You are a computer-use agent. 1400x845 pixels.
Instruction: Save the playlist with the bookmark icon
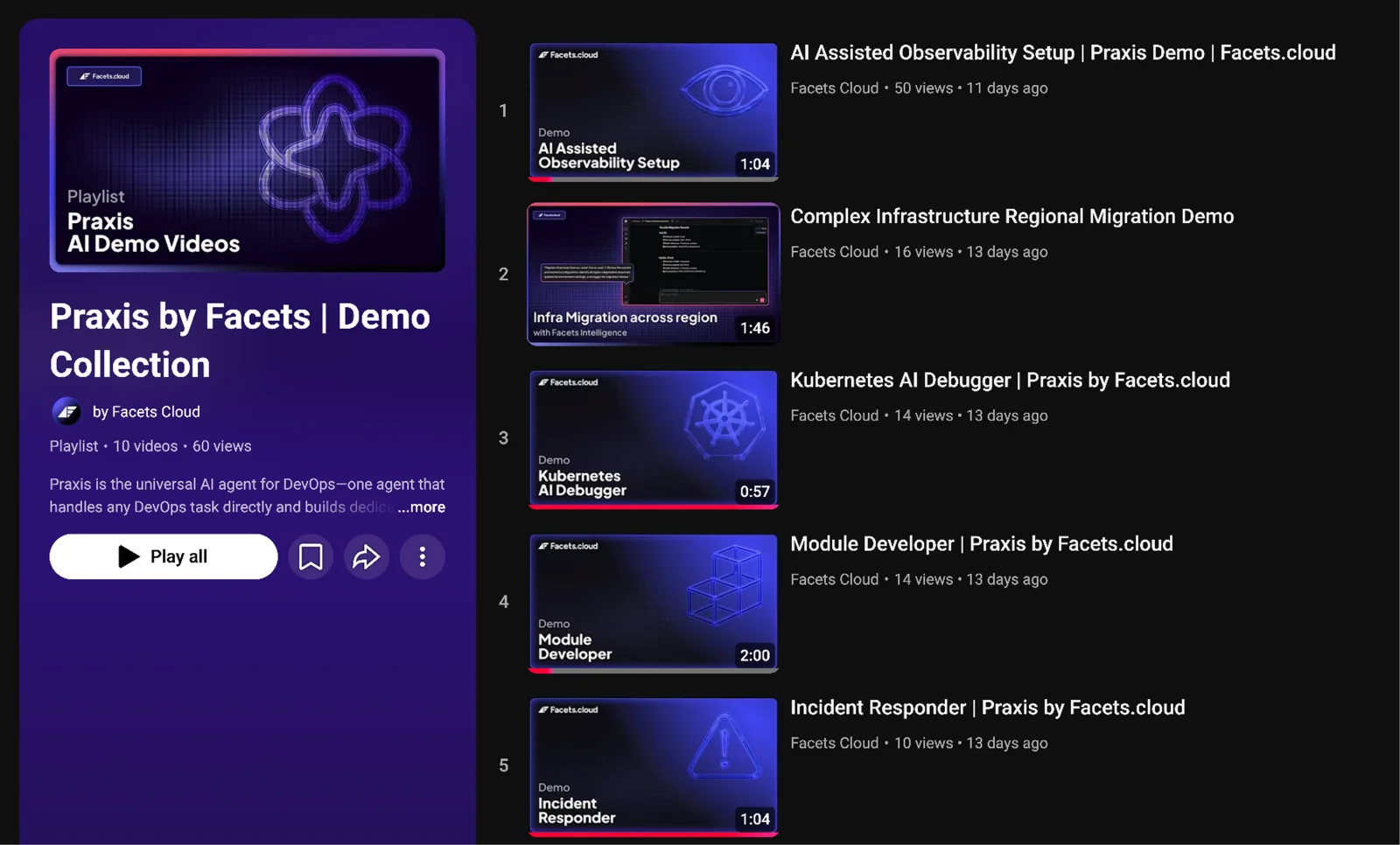[x=311, y=556]
